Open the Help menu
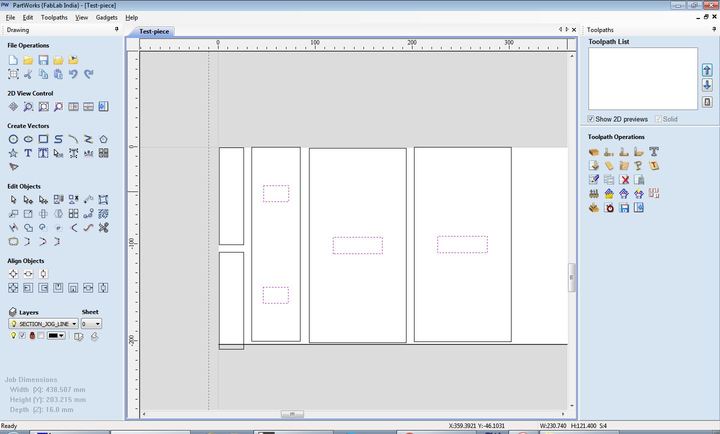720x434 pixels. pos(132,17)
